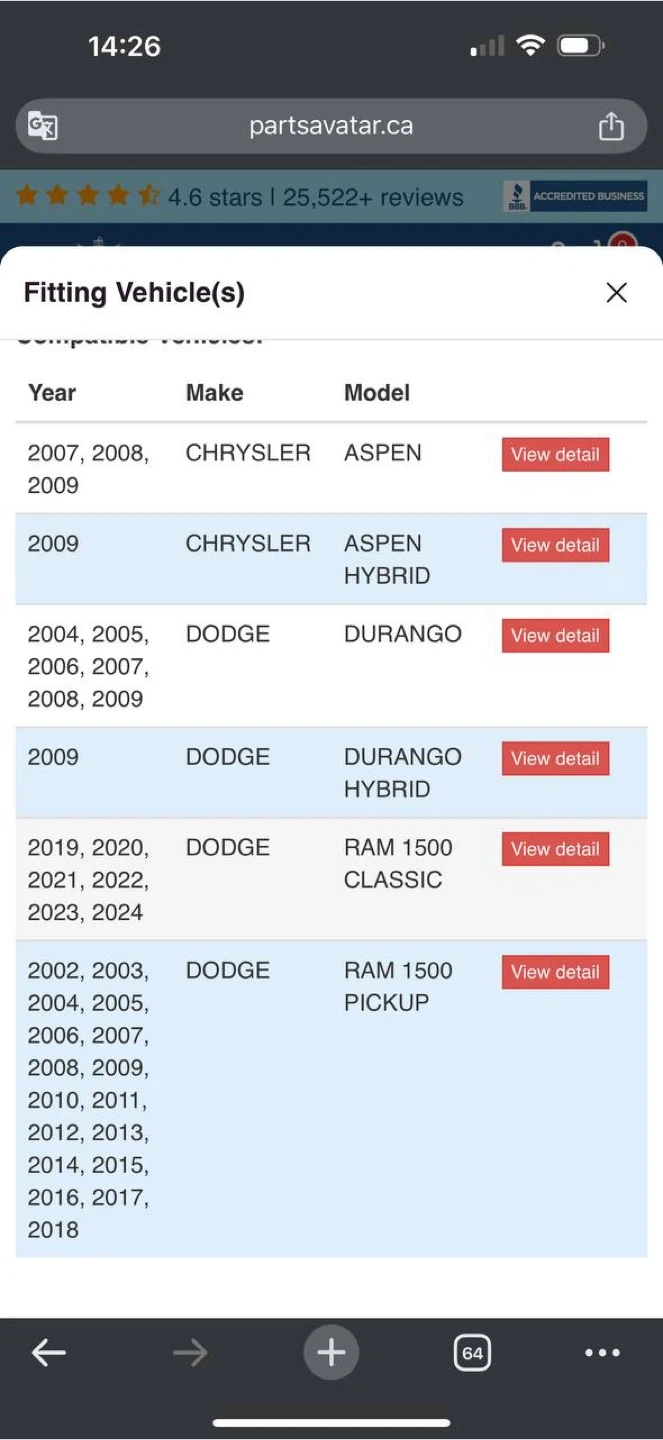
Task: Open a new tab with plus icon
Action: pos(331,1353)
